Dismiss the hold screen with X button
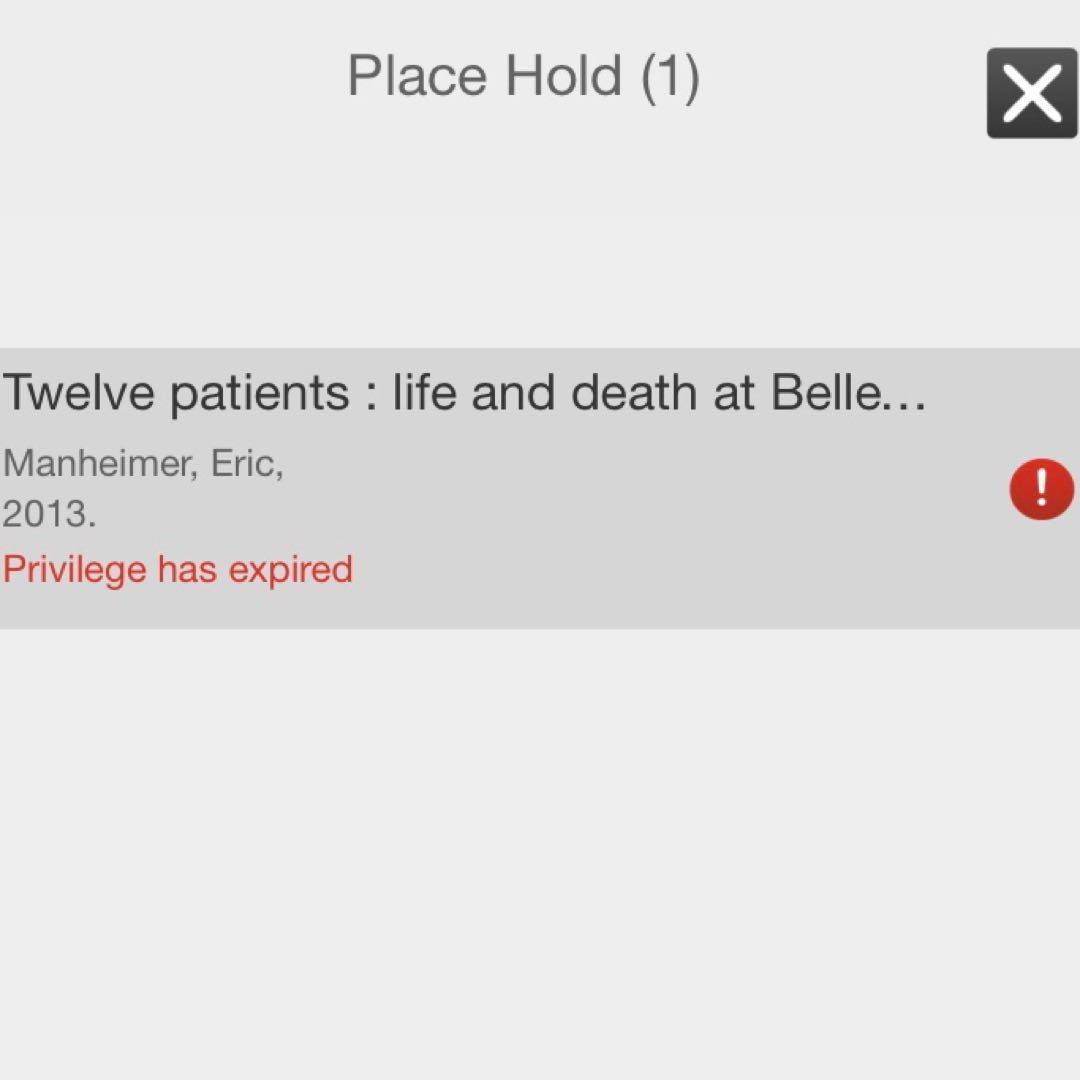The height and width of the screenshot is (1080, 1080). tap(1032, 93)
